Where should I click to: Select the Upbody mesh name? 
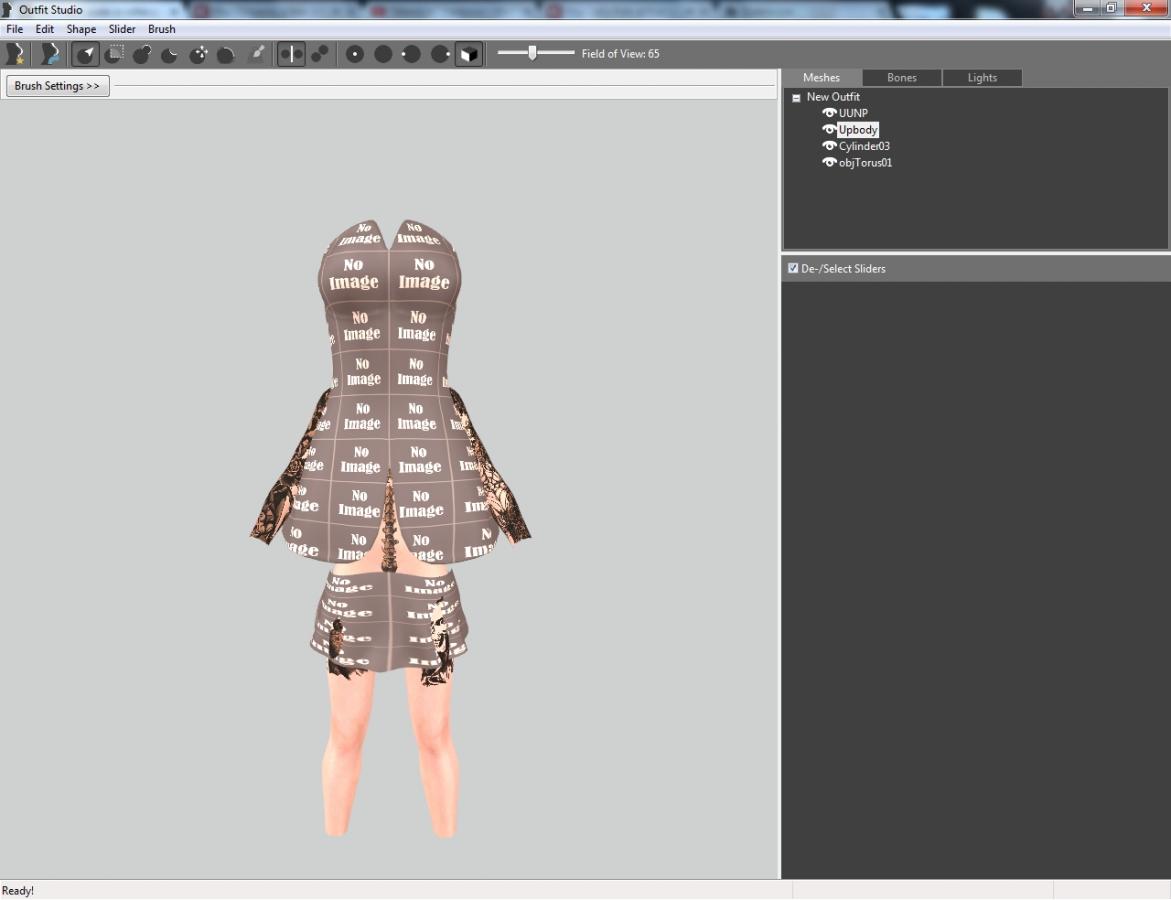(857, 130)
